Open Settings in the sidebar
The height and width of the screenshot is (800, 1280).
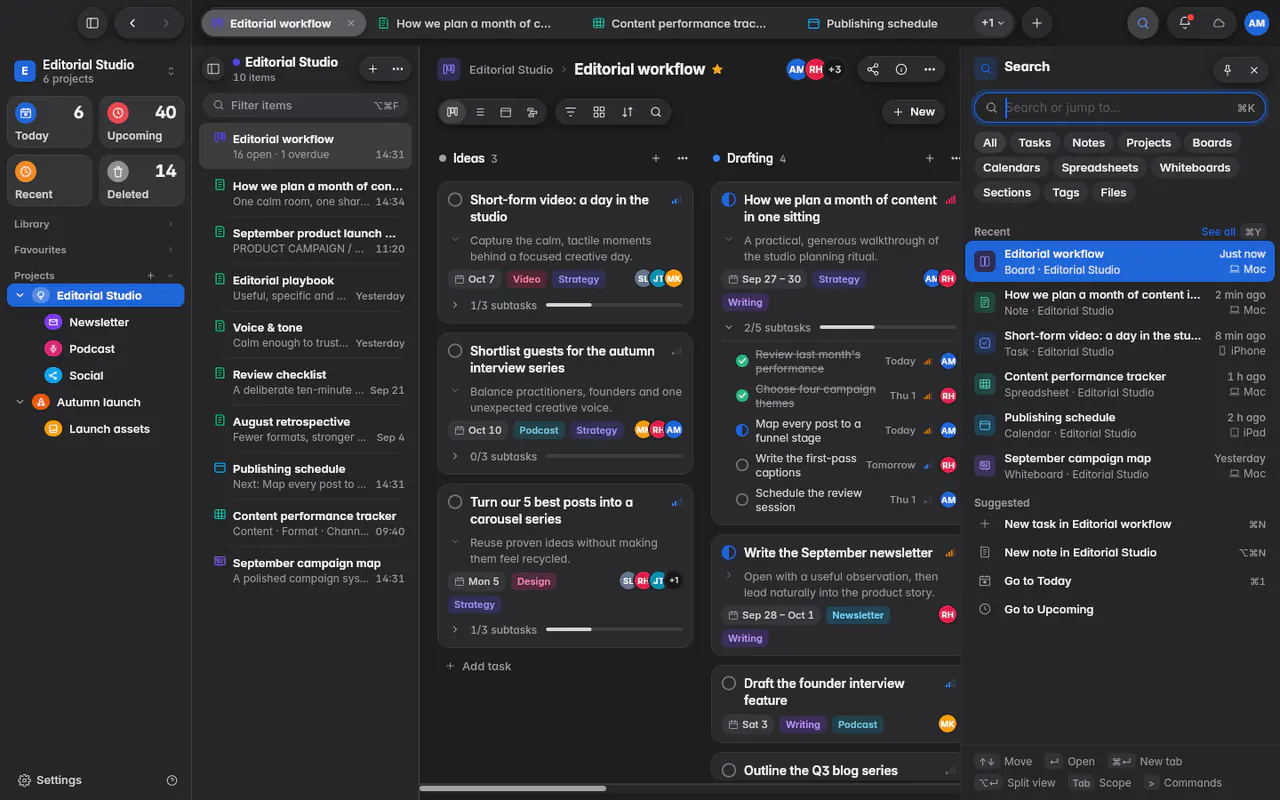[x=50, y=780]
